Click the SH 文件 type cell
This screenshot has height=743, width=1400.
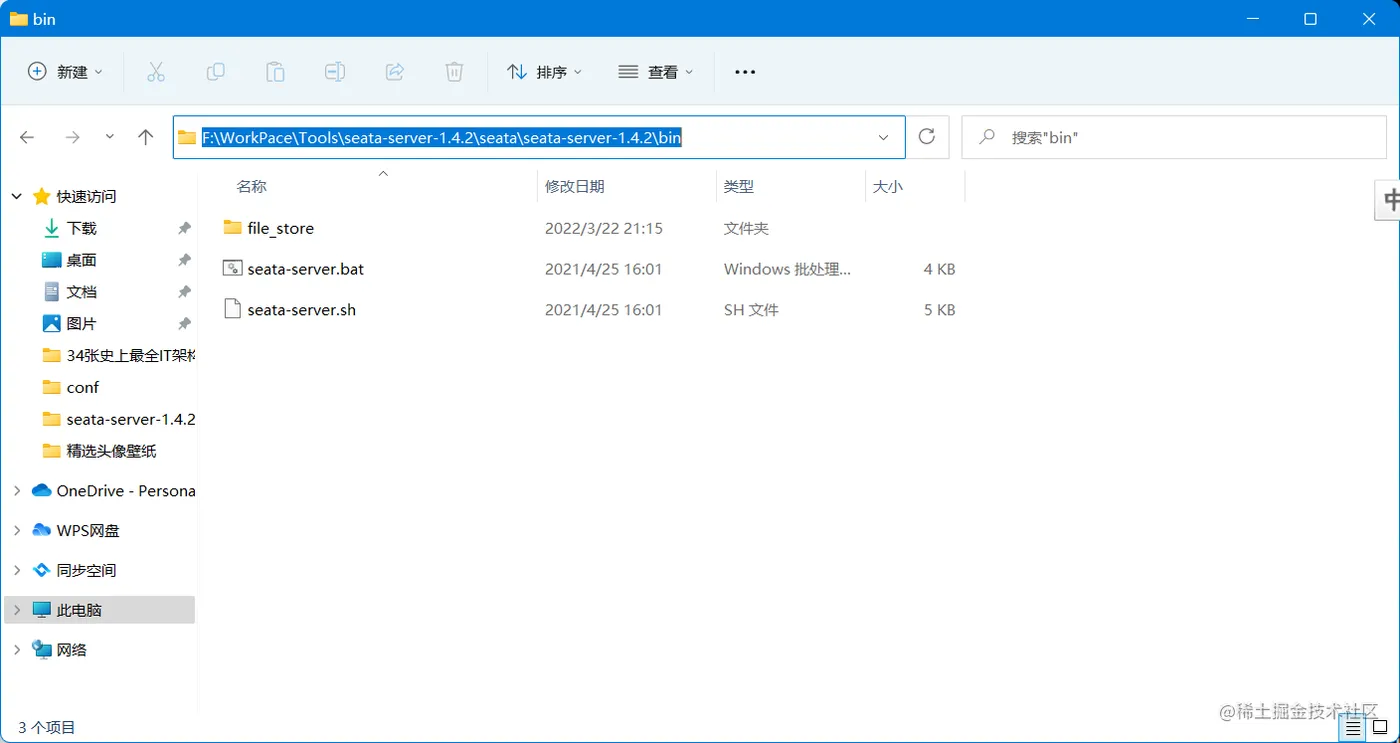click(751, 310)
